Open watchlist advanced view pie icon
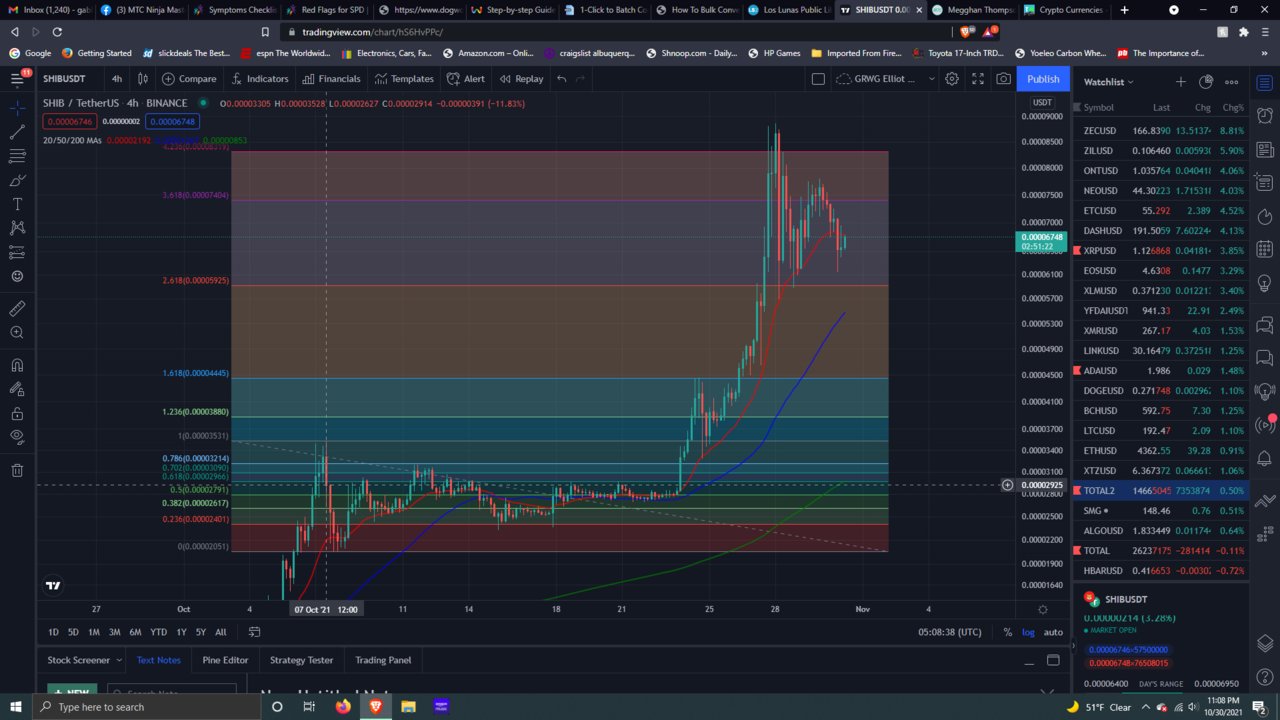The height and width of the screenshot is (720, 1280). (x=1206, y=82)
